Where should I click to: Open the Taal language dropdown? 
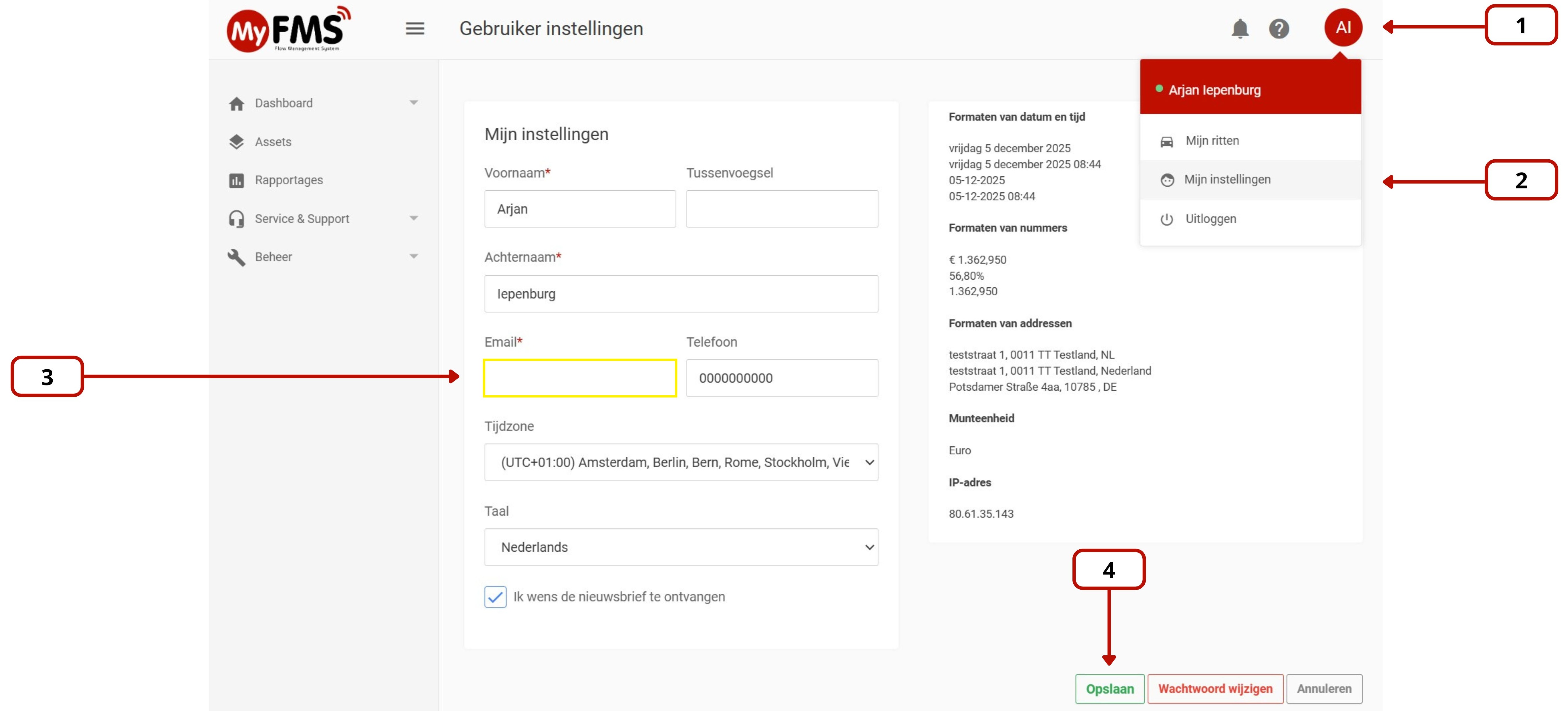click(x=680, y=547)
